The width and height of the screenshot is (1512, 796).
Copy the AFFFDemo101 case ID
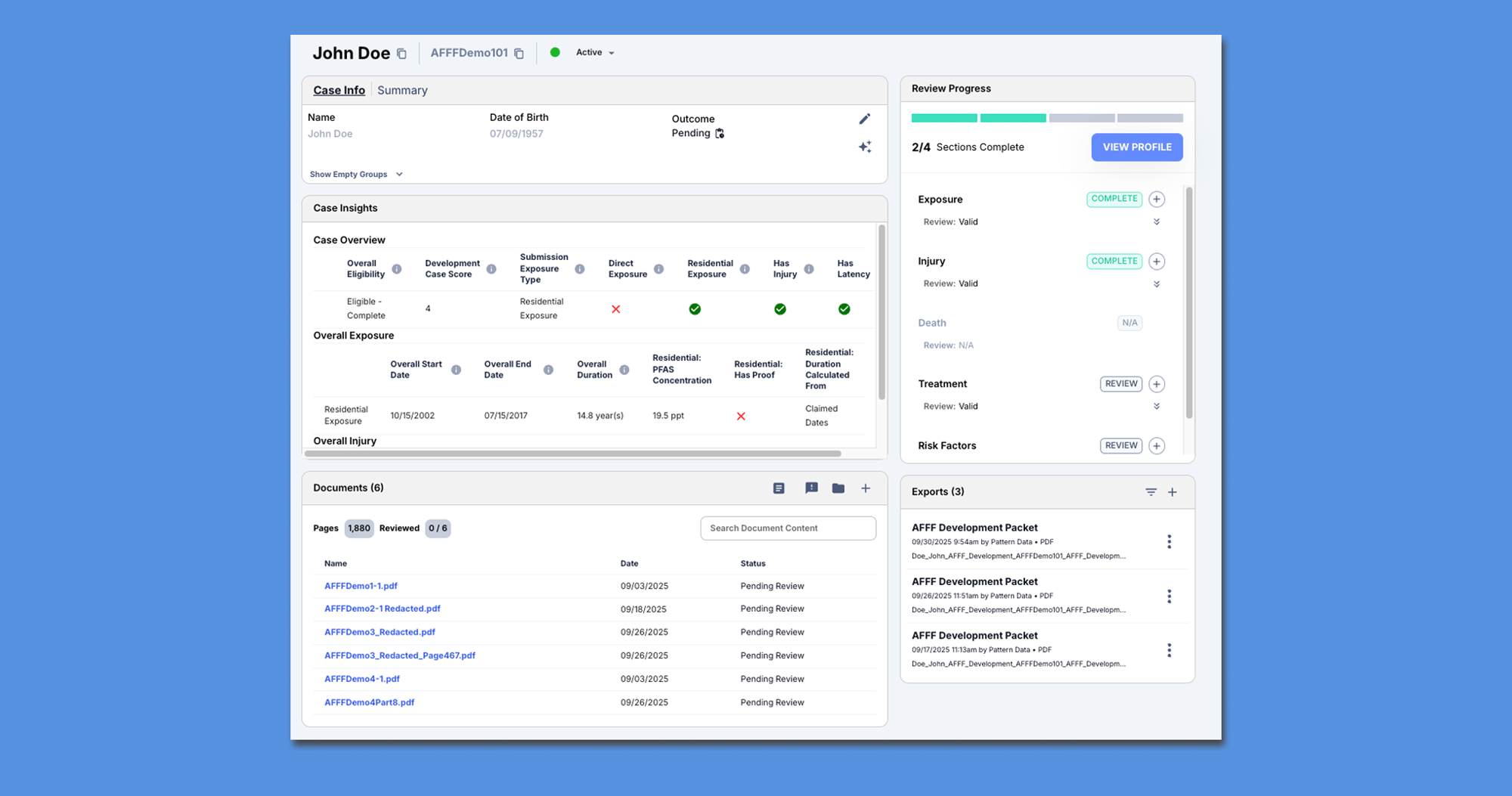pos(519,54)
